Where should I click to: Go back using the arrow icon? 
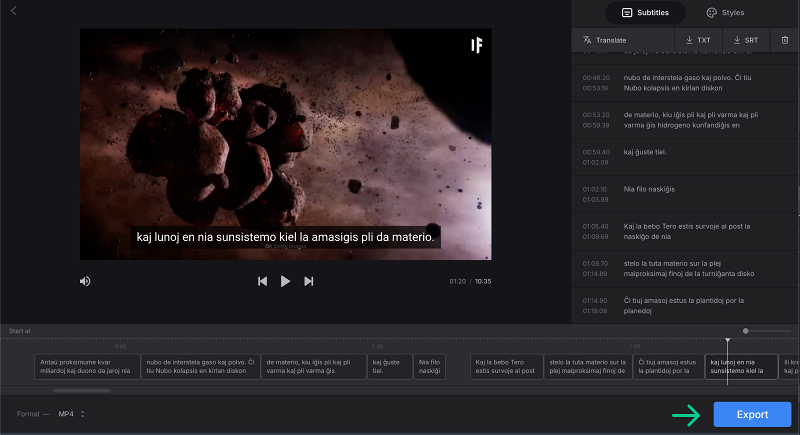coord(14,11)
